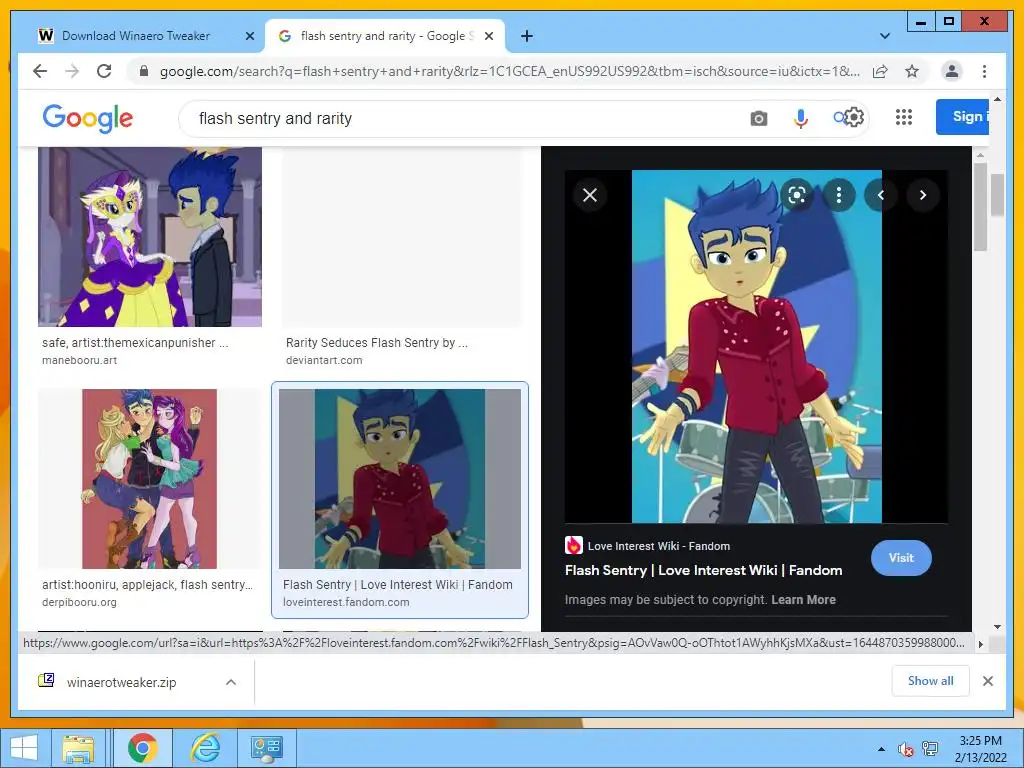Select the Flash Sentry Love Interest Wiki thumbnail
This screenshot has width=1024, height=768.
(400, 479)
